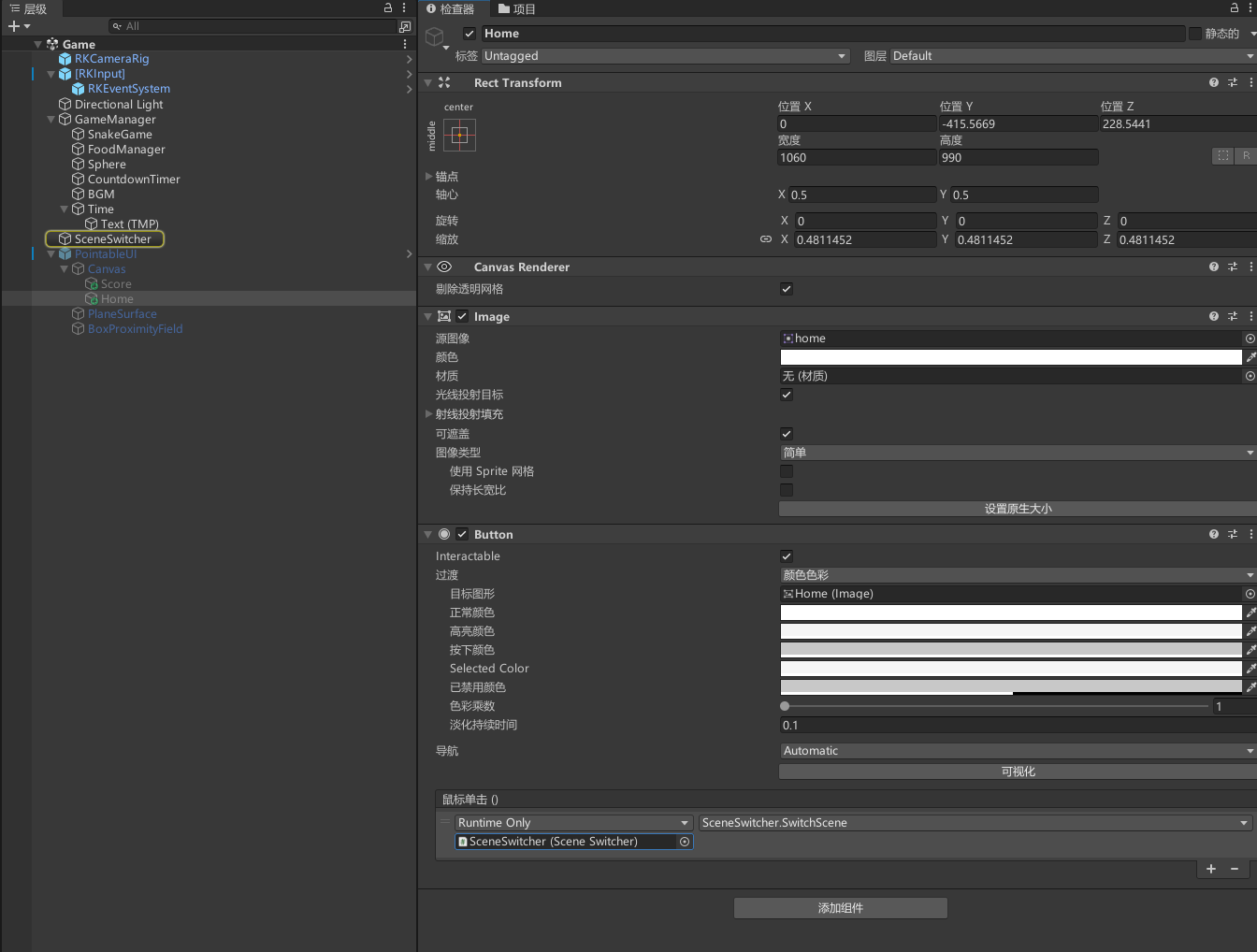Toggle the Maskable checkbox
Viewport: 1257px width, 952px height.
[x=787, y=434]
